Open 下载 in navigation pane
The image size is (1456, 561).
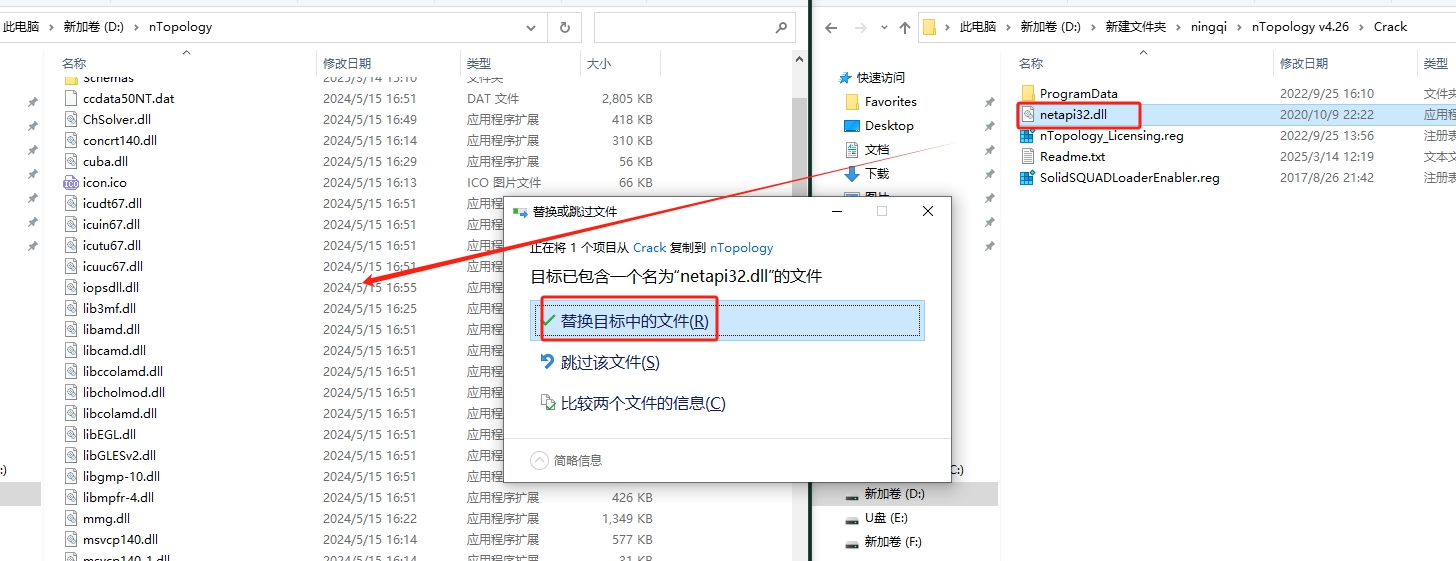point(876,173)
